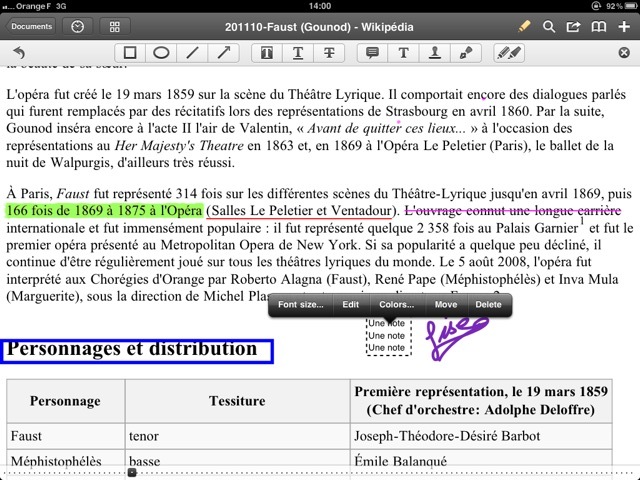Viewport: 640px width, 480px height.
Task: Select the ellipse shape tool
Action: point(160,52)
